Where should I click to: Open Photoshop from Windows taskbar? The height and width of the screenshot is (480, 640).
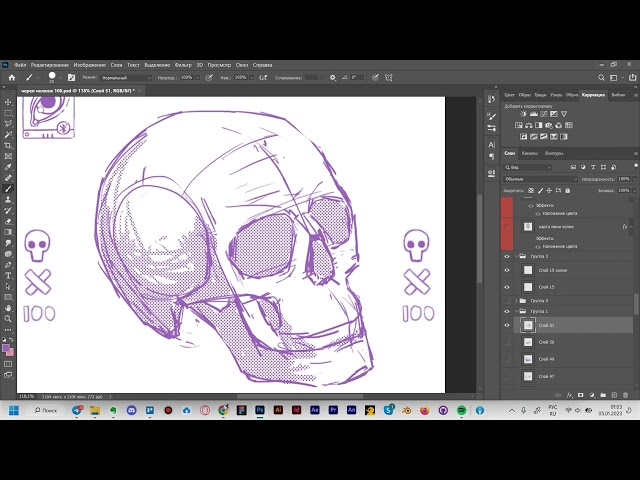click(x=260, y=410)
